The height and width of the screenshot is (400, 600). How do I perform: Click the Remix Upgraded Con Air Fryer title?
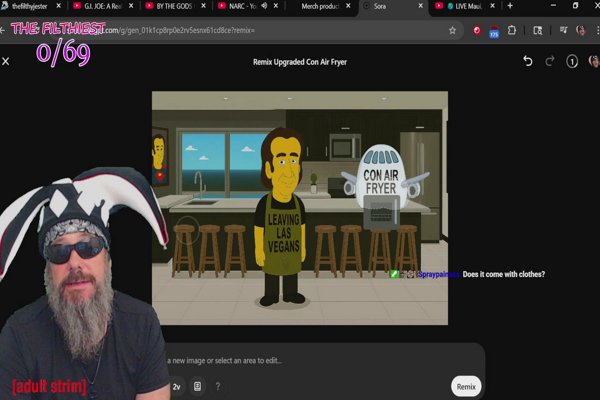click(x=300, y=62)
